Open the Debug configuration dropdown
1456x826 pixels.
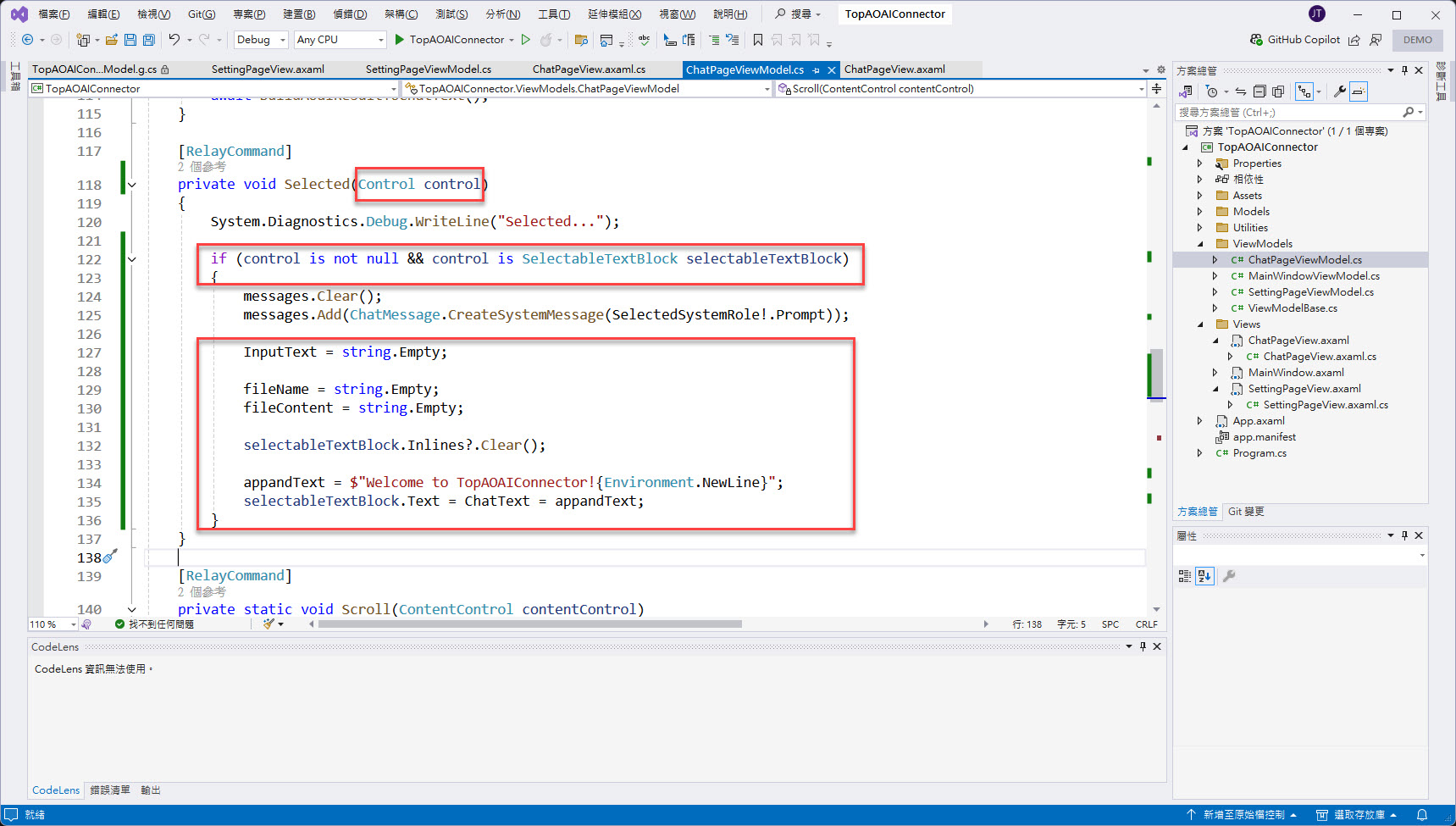pyautogui.click(x=261, y=40)
